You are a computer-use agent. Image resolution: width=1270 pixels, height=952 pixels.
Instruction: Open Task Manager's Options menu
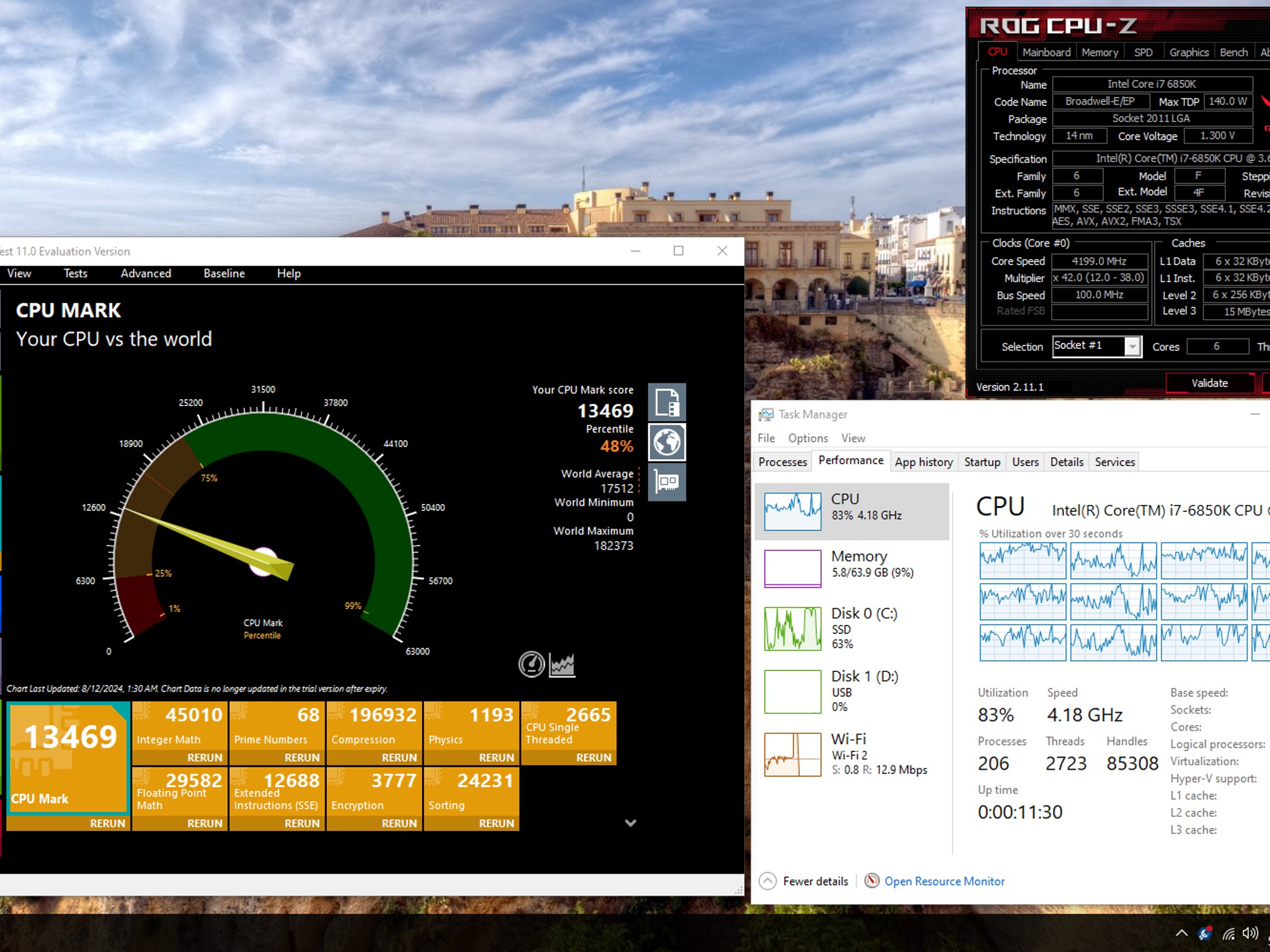pyautogui.click(x=808, y=438)
